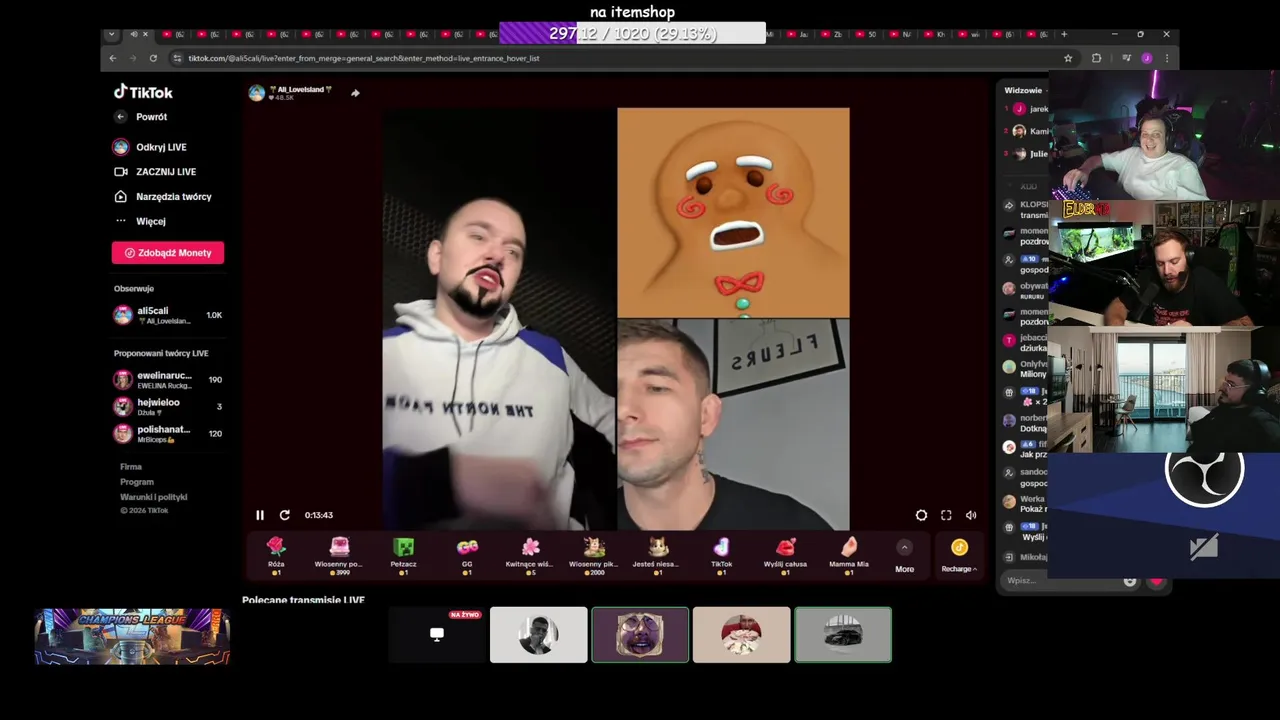Open the Ali_LoveIsland streamer avatar
Image resolution: width=1280 pixels, height=720 pixels.
point(257,93)
